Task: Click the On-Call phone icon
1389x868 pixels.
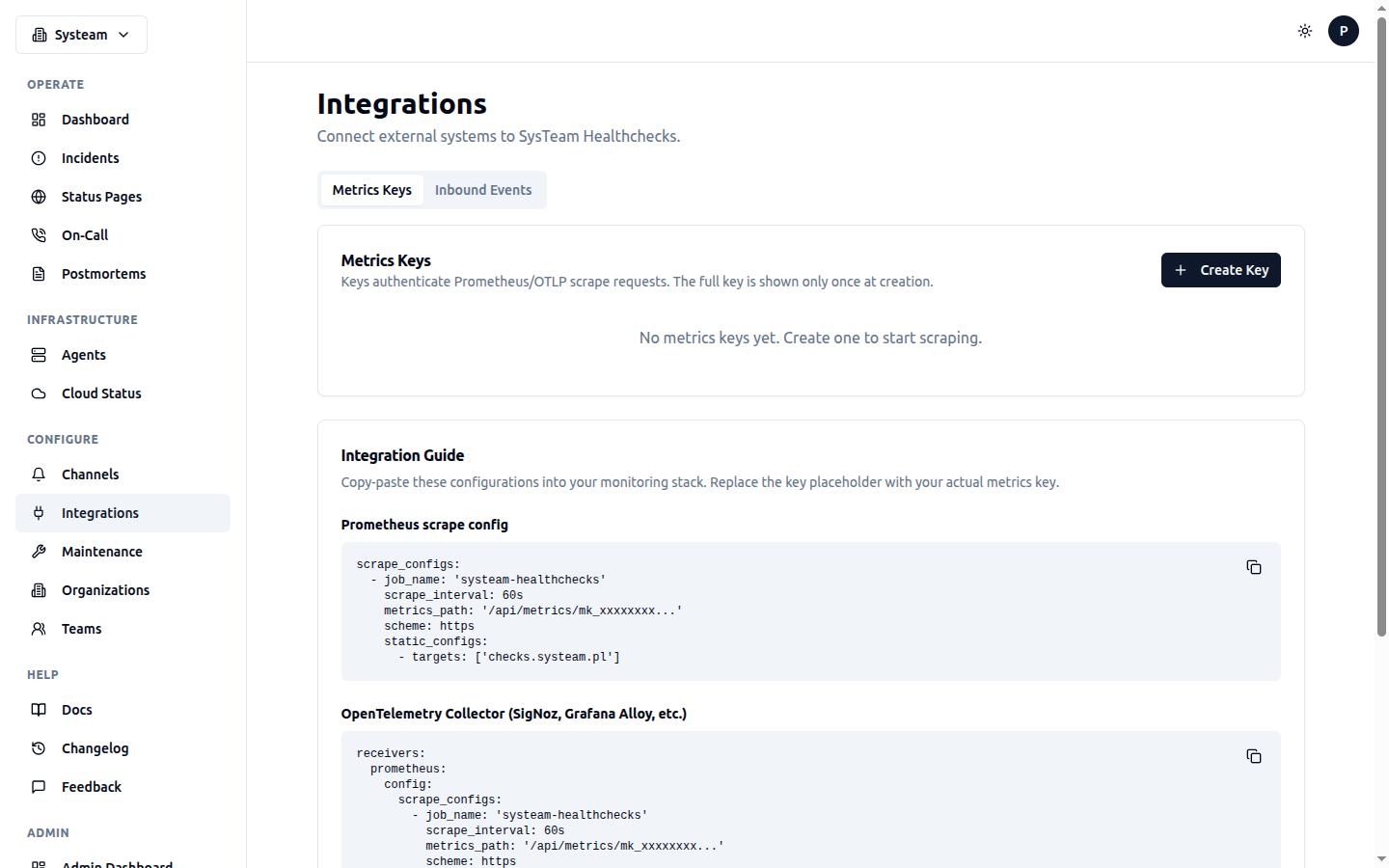Action: tap(39, 235)
